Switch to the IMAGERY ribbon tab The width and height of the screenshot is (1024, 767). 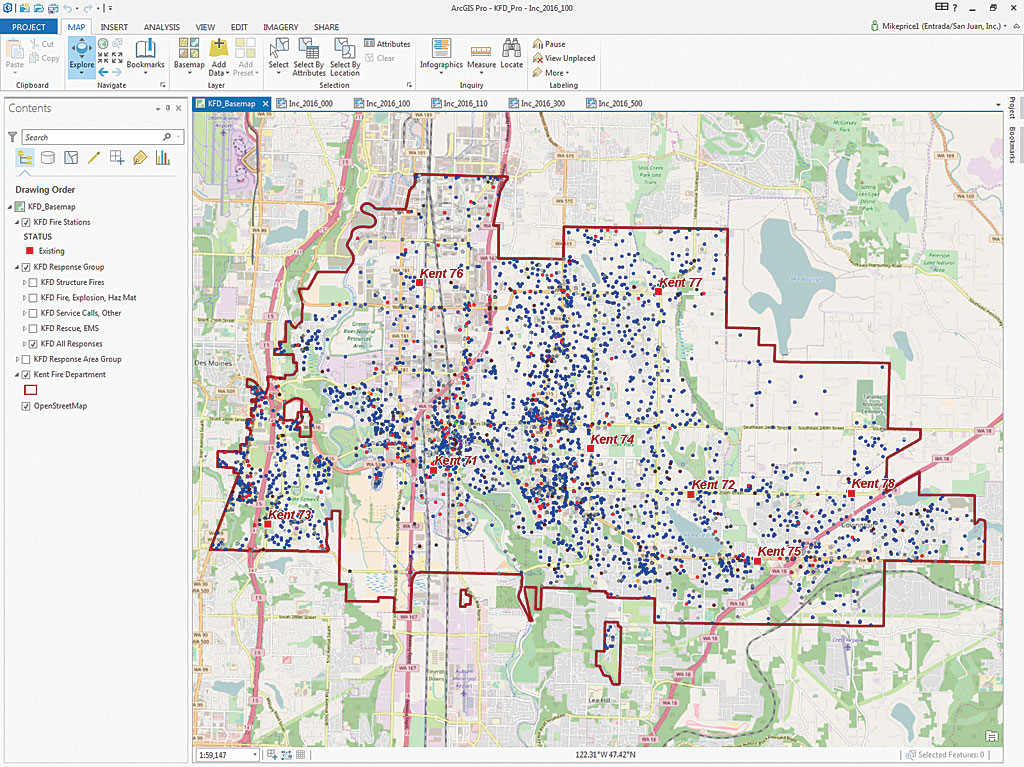[280, 27]
